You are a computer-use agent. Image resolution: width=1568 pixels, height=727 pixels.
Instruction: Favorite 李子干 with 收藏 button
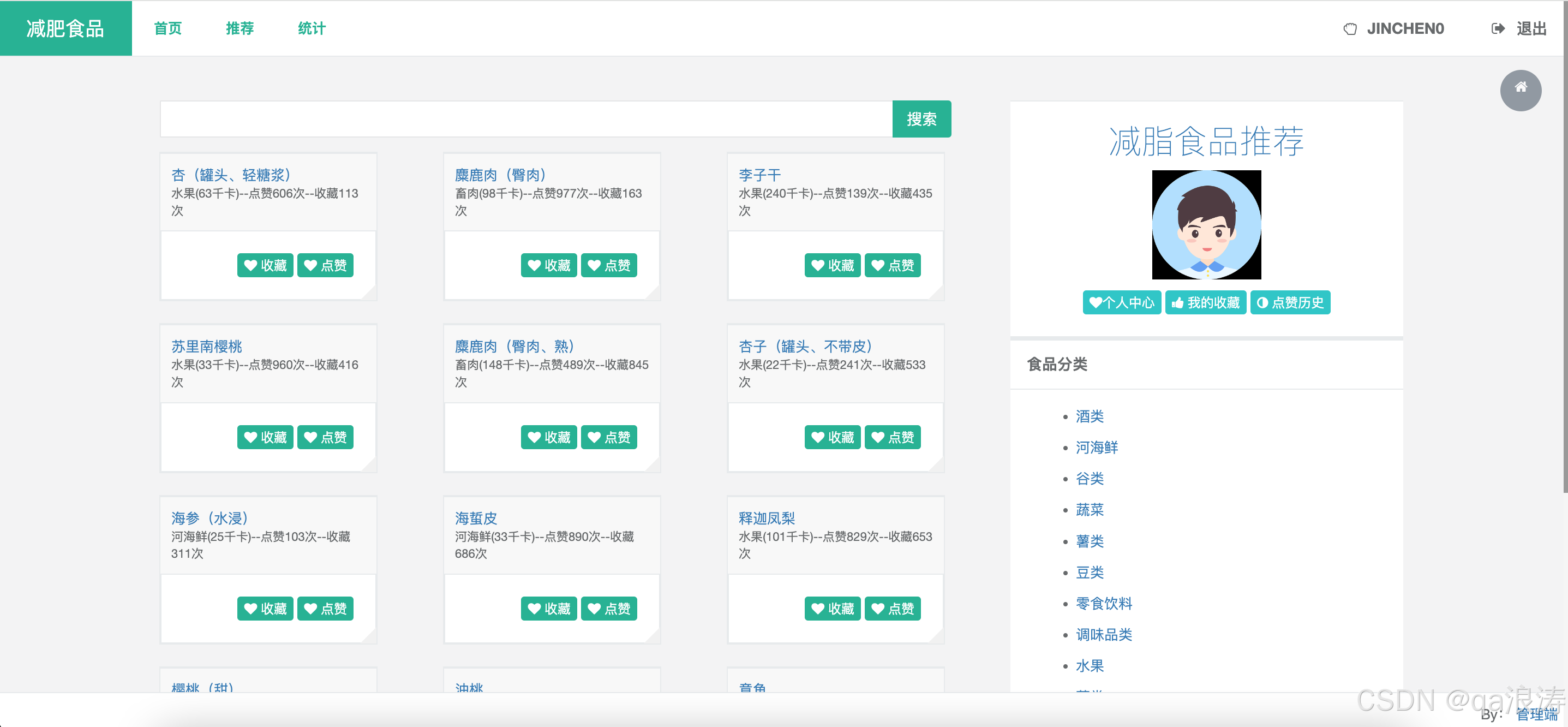point(832,265)
